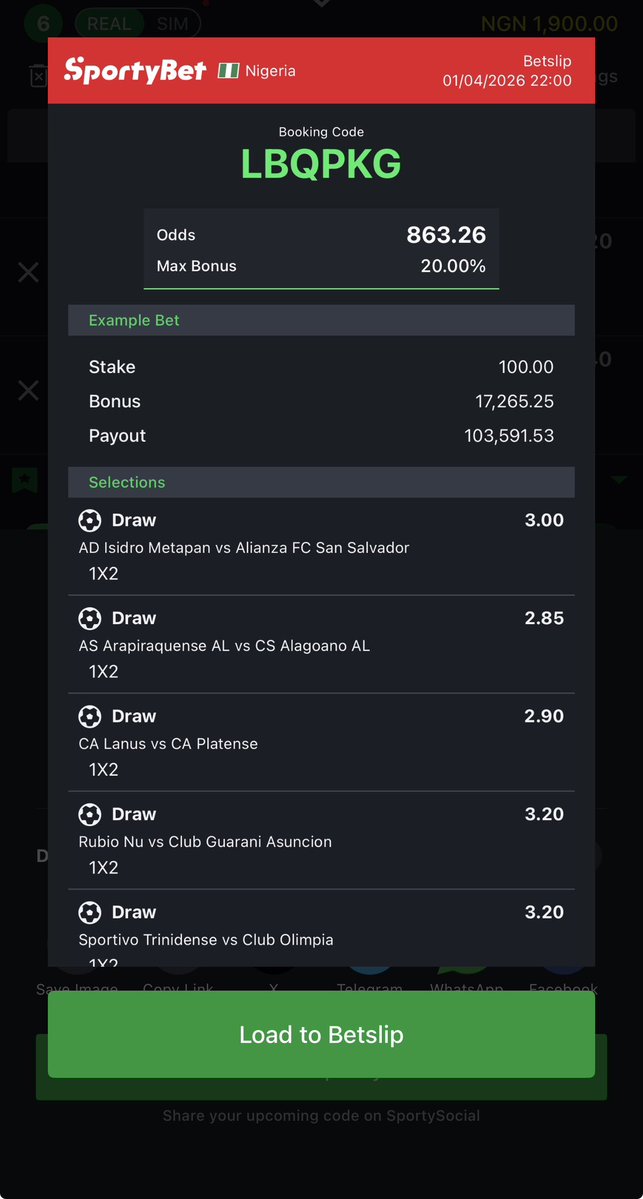Select Rubio Nu vs Club Guarani Asuncion

pos(205,841)
